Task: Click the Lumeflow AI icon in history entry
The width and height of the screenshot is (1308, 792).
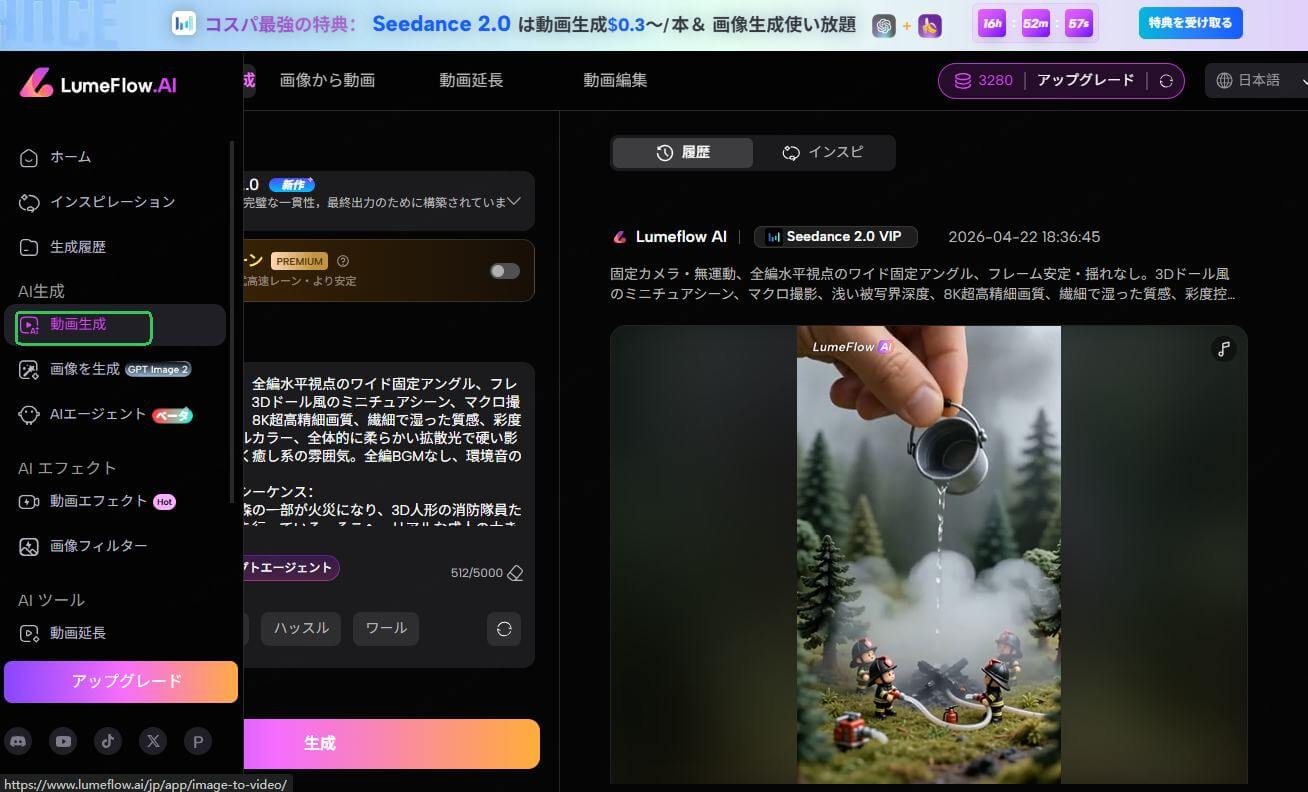Action: pyautogui.click(x=620, y=237)
